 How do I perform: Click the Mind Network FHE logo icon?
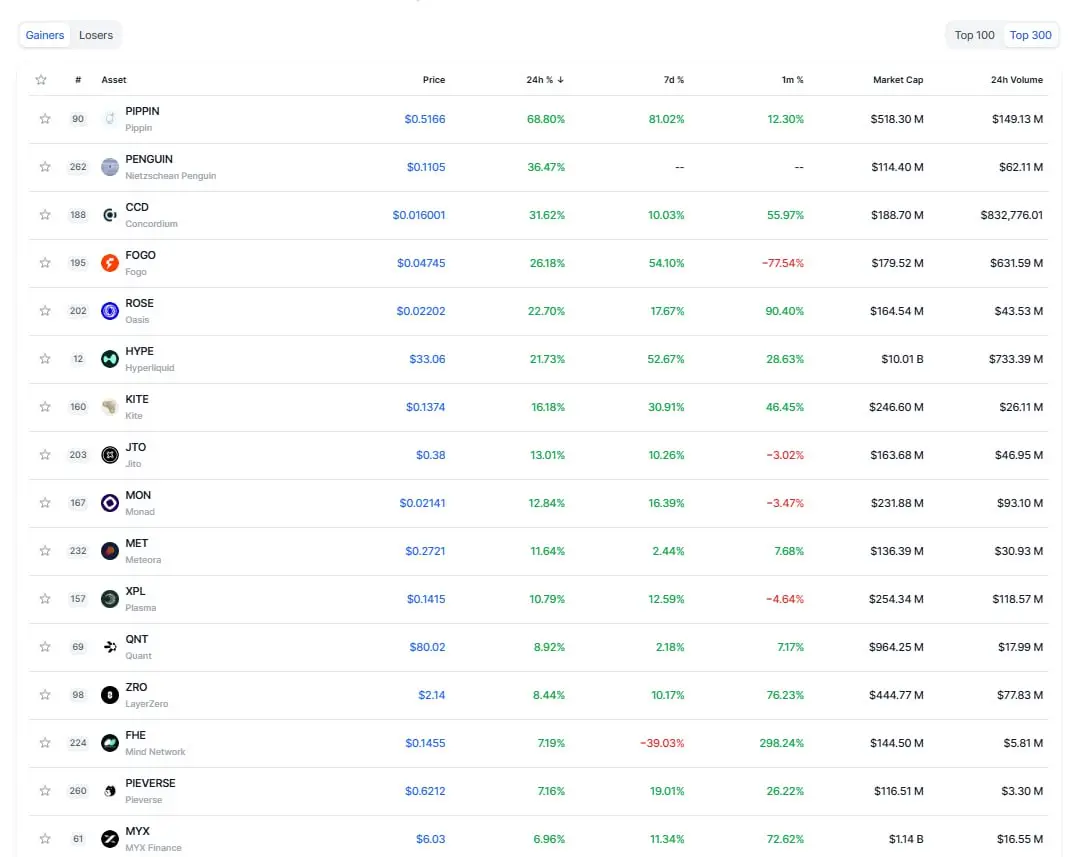[109, 743]
